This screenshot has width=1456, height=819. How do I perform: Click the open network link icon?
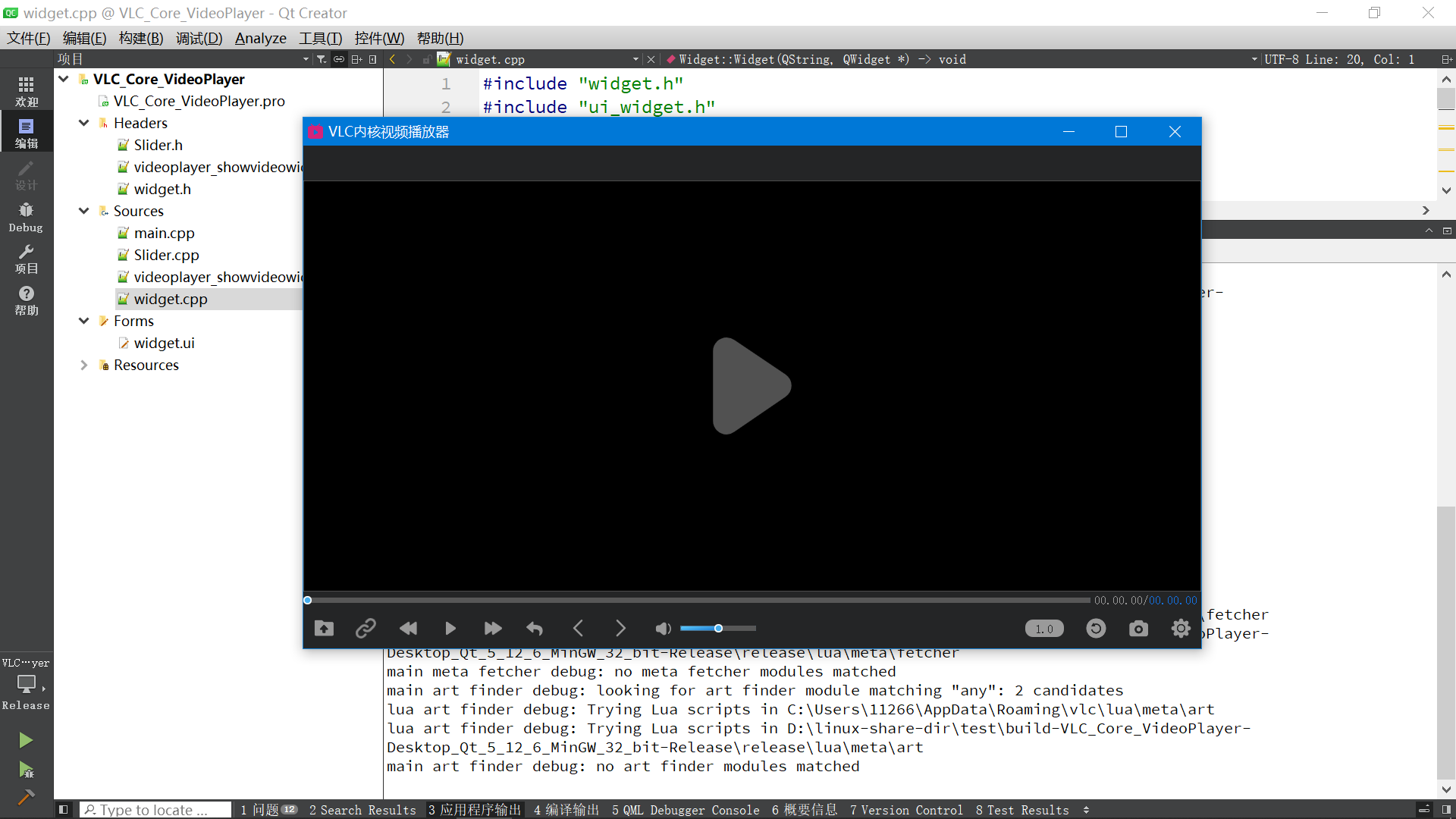[x=366, y=628]
